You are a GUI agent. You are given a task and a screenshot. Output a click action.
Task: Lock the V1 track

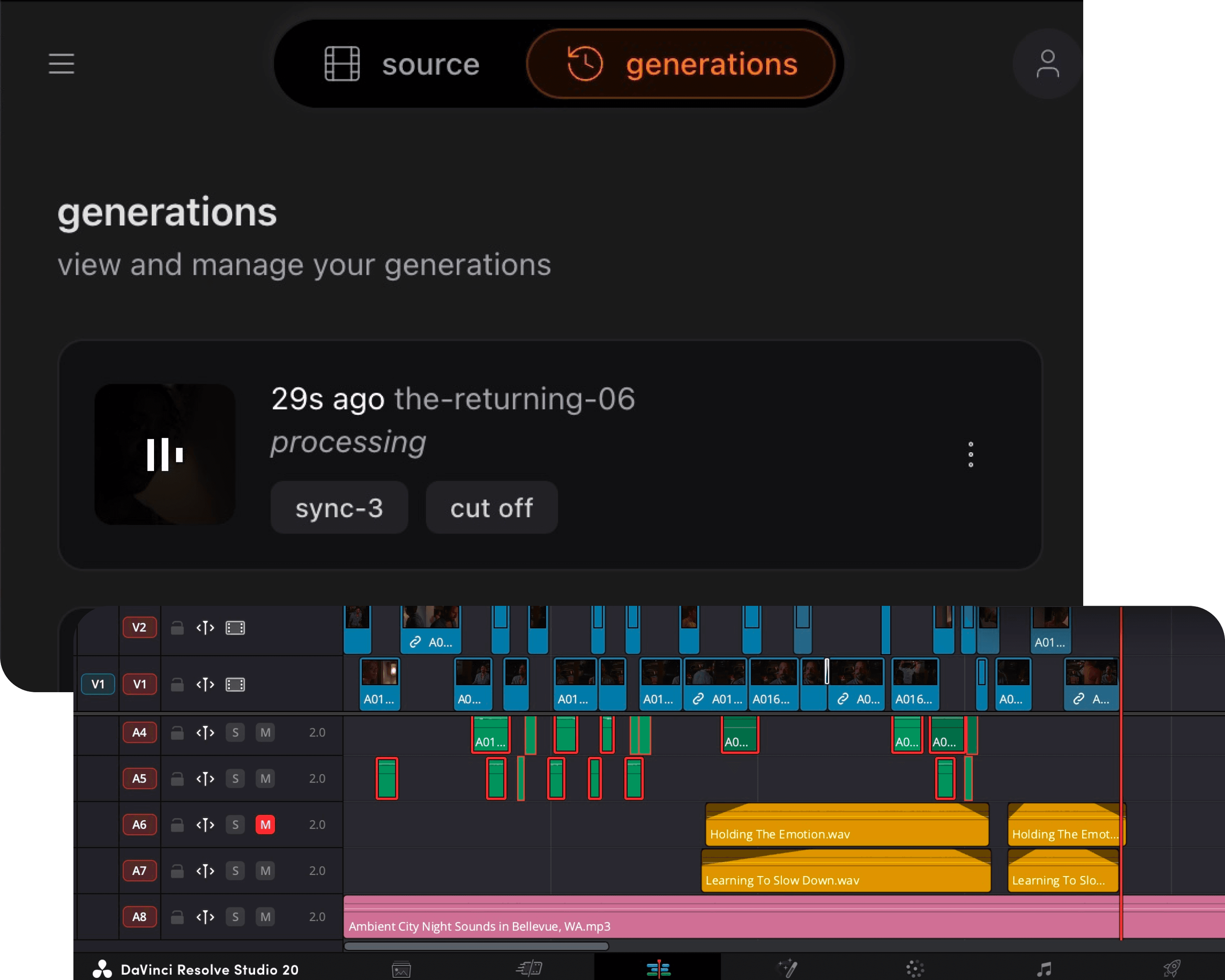[177, 685]
